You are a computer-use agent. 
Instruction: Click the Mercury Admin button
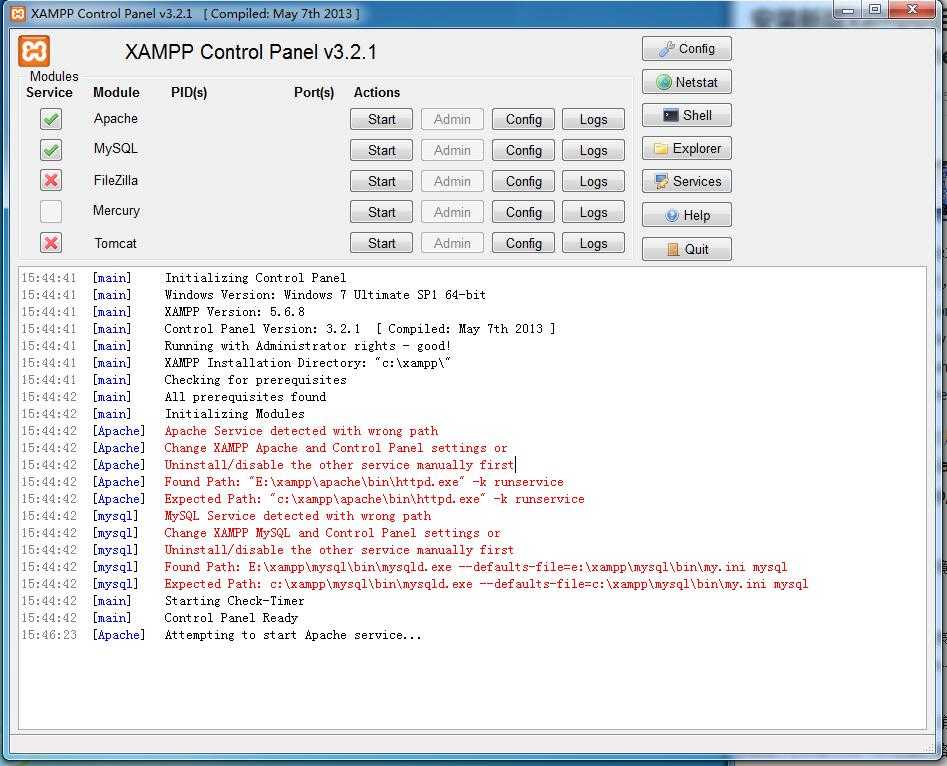(452, 213)
